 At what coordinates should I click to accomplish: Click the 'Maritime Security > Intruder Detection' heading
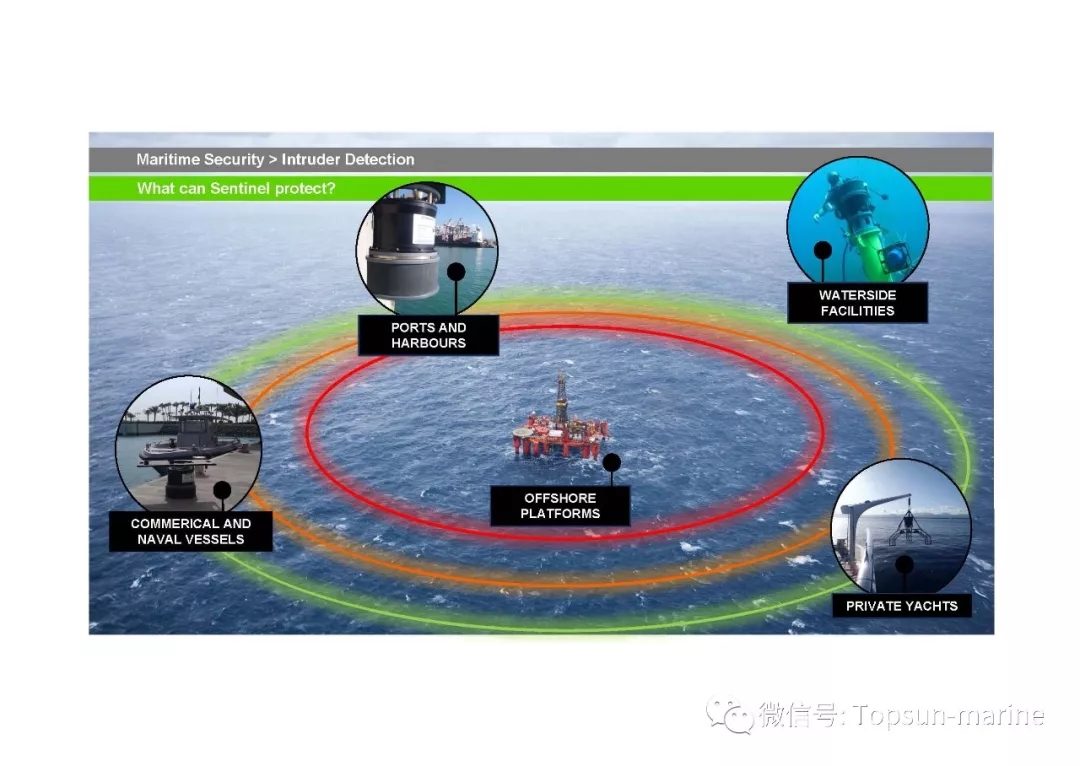275,160
